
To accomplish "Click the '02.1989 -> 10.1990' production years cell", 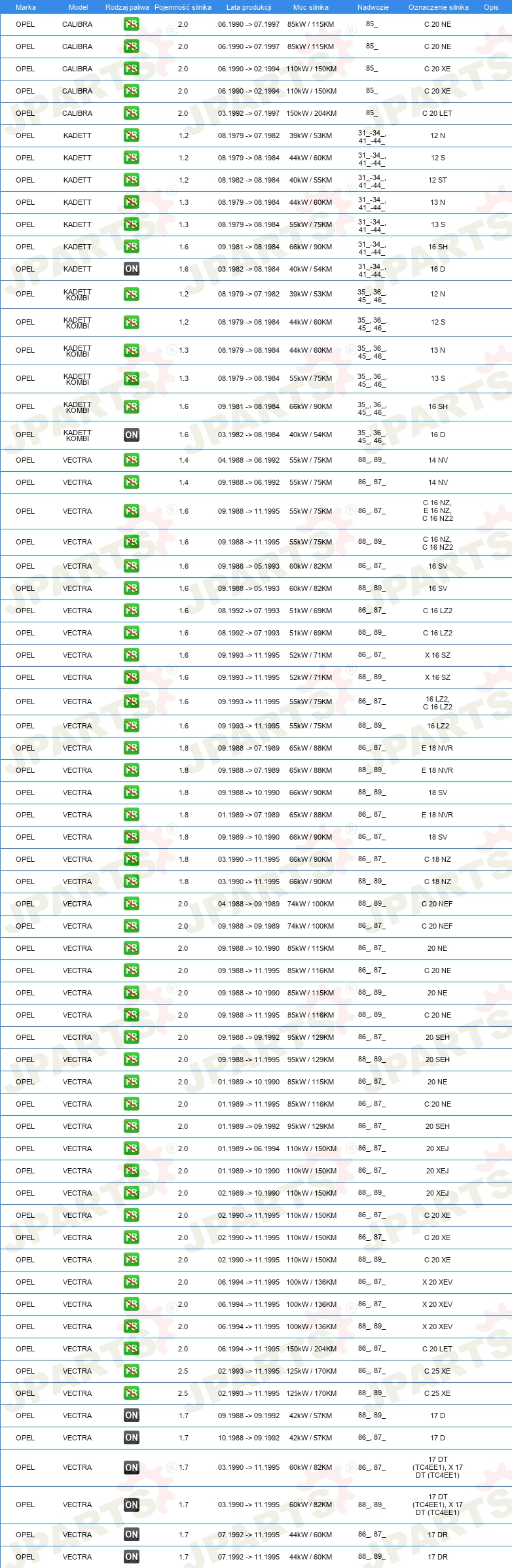I will (249, 1193).
